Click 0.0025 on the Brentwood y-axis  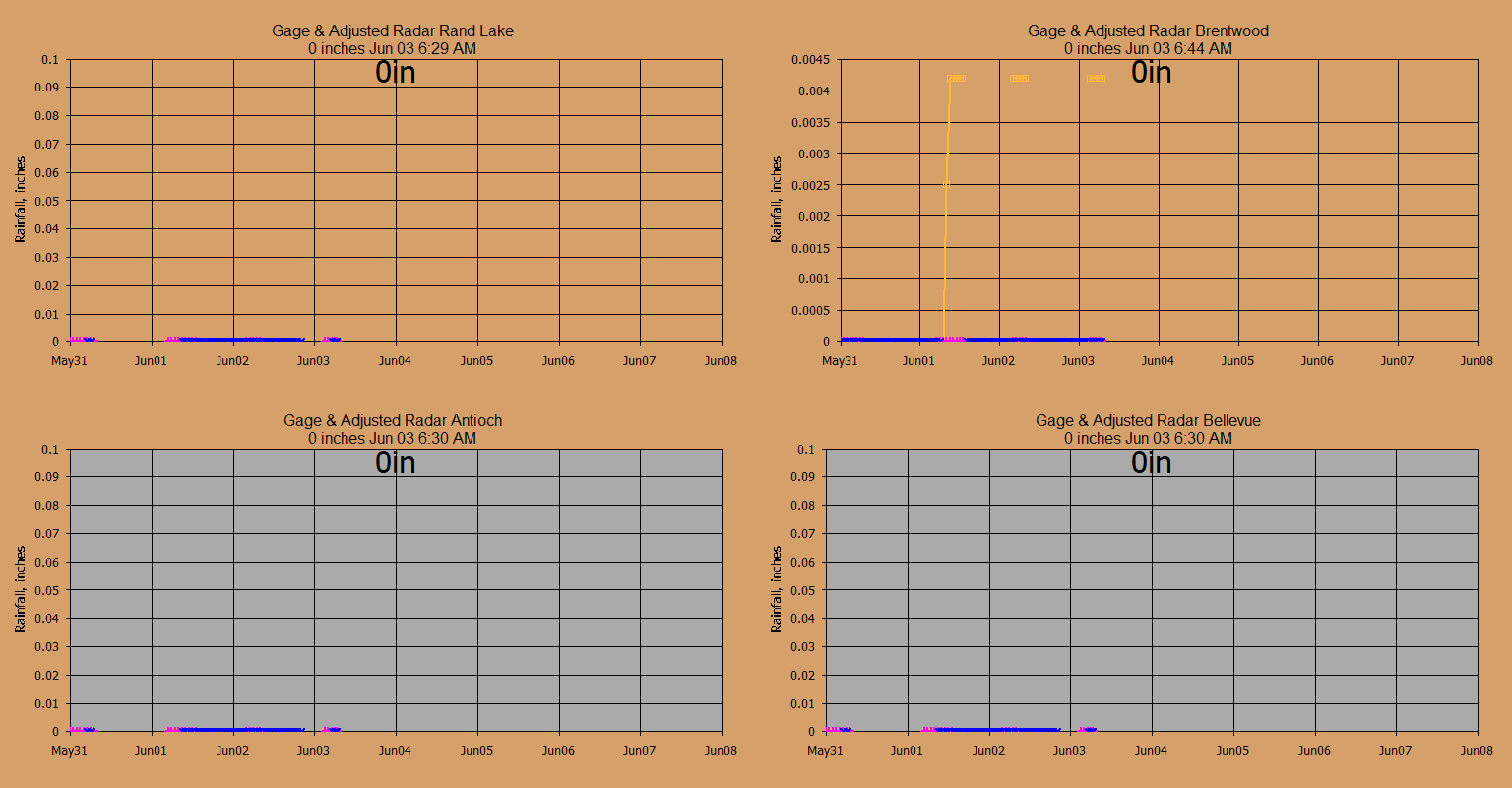click(811, 185)
